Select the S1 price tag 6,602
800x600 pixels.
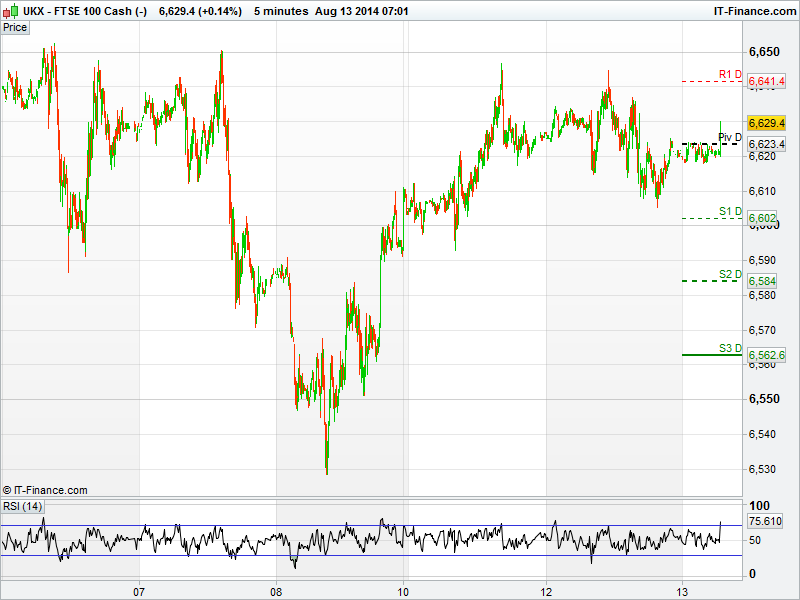click(762, 218)
